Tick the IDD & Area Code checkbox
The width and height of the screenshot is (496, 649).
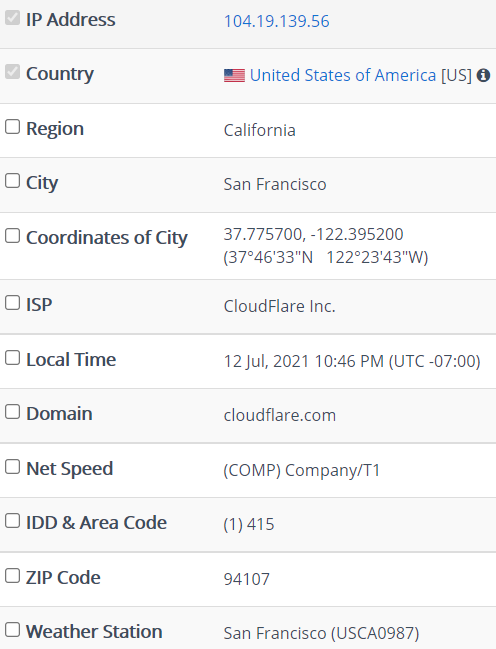pyautogui.click(x=12, y=521)
